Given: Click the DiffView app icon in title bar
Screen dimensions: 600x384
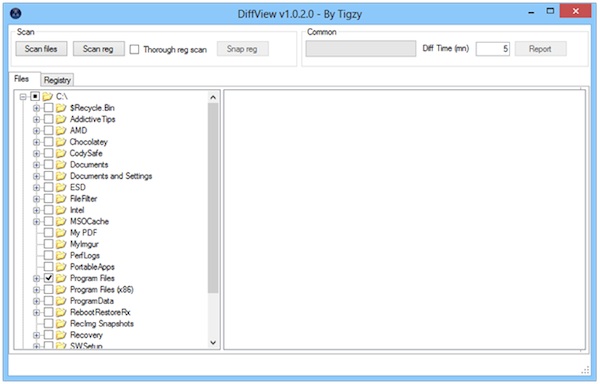Looking at the screenshot, I should 16,14.
